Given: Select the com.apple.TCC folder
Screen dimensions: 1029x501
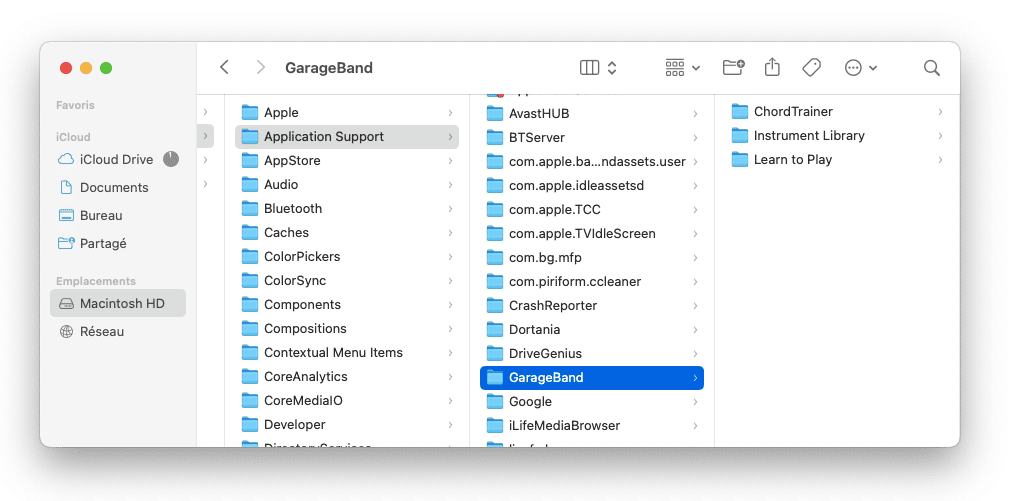Looking at the screenshot, I should coord(592,209).
